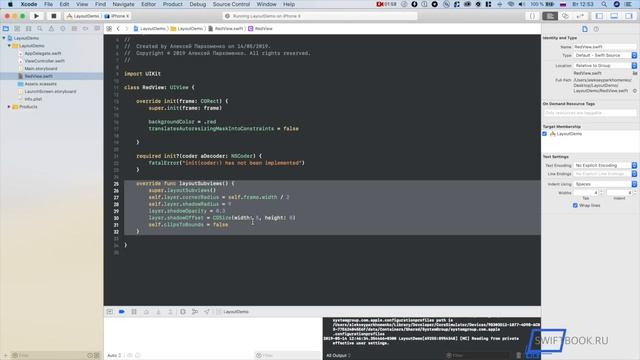Viewport: 640px width, 360px height.
Task: Open the Type dropdown Default Swift Source
Action: point(605,55)
